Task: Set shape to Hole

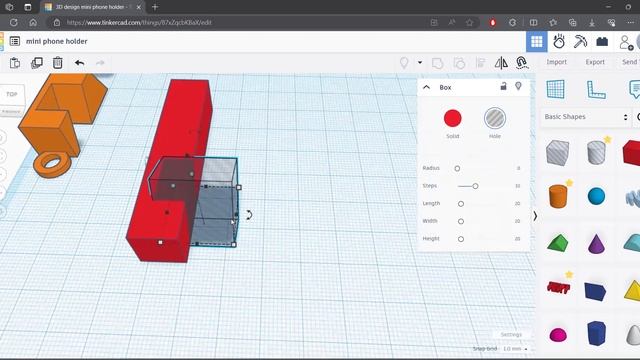Action: [x=495, y=118]
